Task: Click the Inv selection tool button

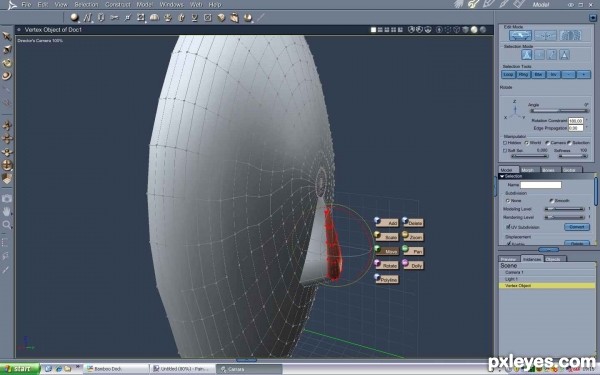Action: 553,74
